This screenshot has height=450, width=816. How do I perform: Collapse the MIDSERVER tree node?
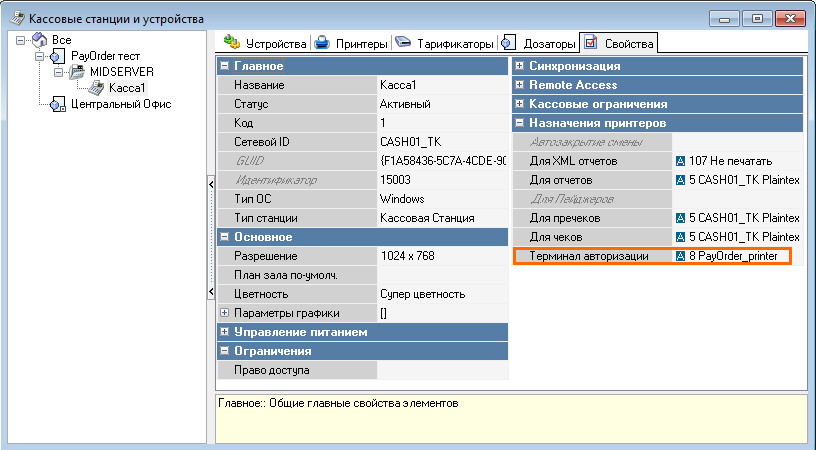(x=58, y=73)
